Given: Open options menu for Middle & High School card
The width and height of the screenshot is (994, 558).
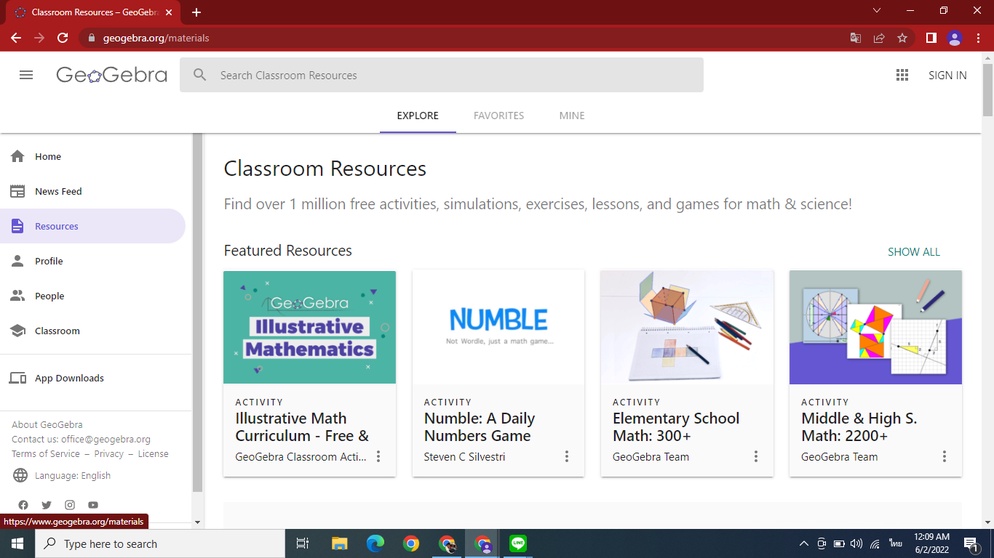Looking at the screenshot, I should (944, 457).
